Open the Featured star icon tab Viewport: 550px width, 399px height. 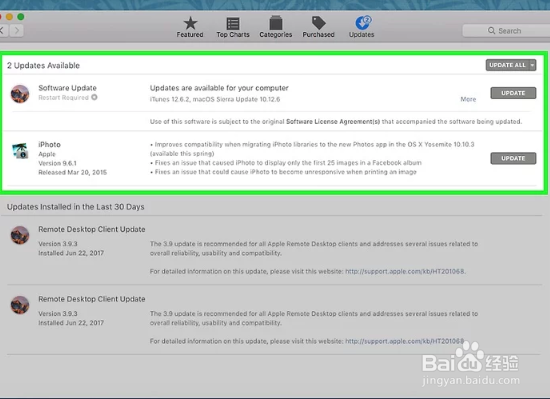point(190,23)
